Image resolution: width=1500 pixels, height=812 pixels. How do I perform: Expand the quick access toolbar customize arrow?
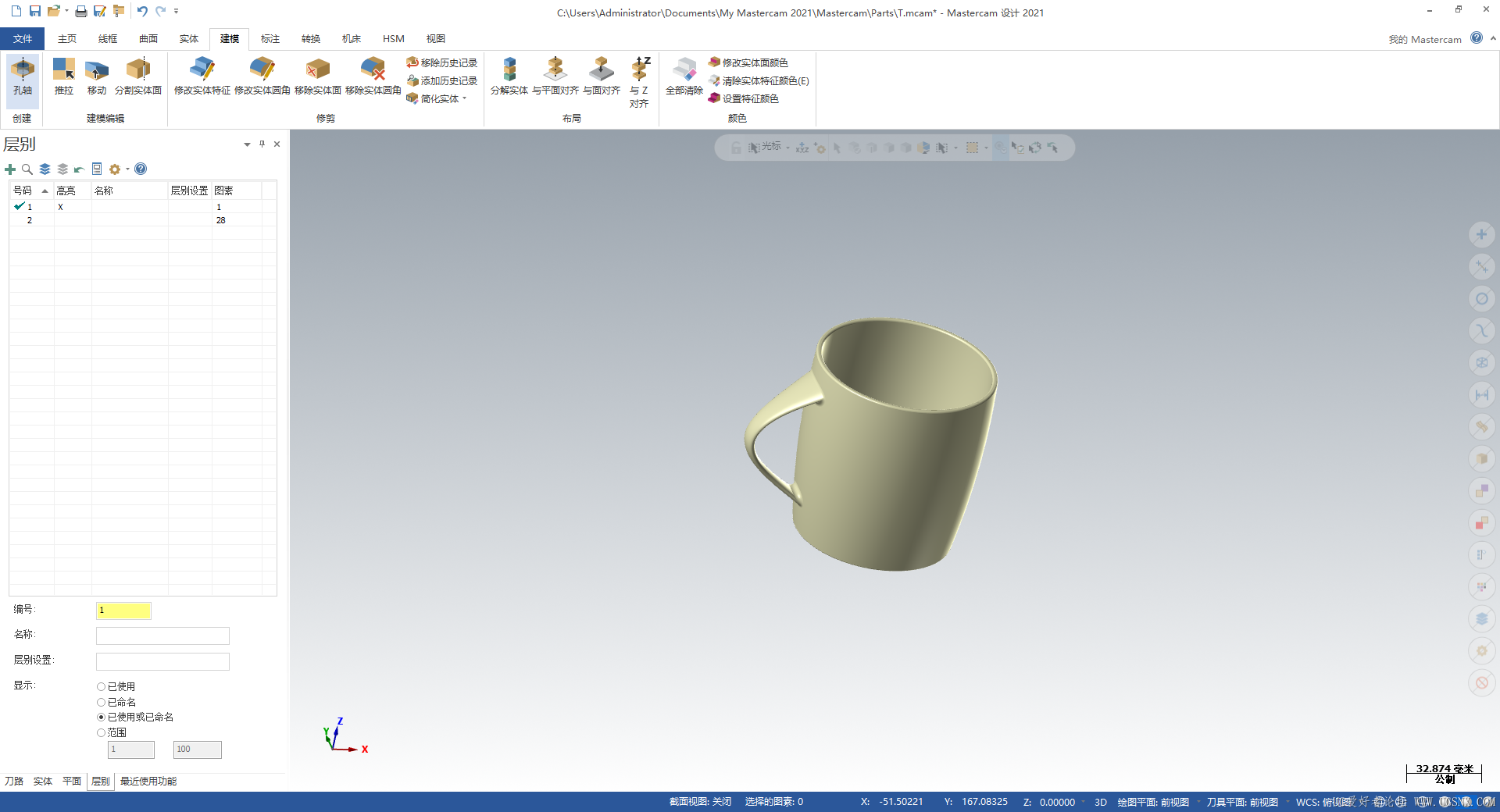[x=177, y=11]
